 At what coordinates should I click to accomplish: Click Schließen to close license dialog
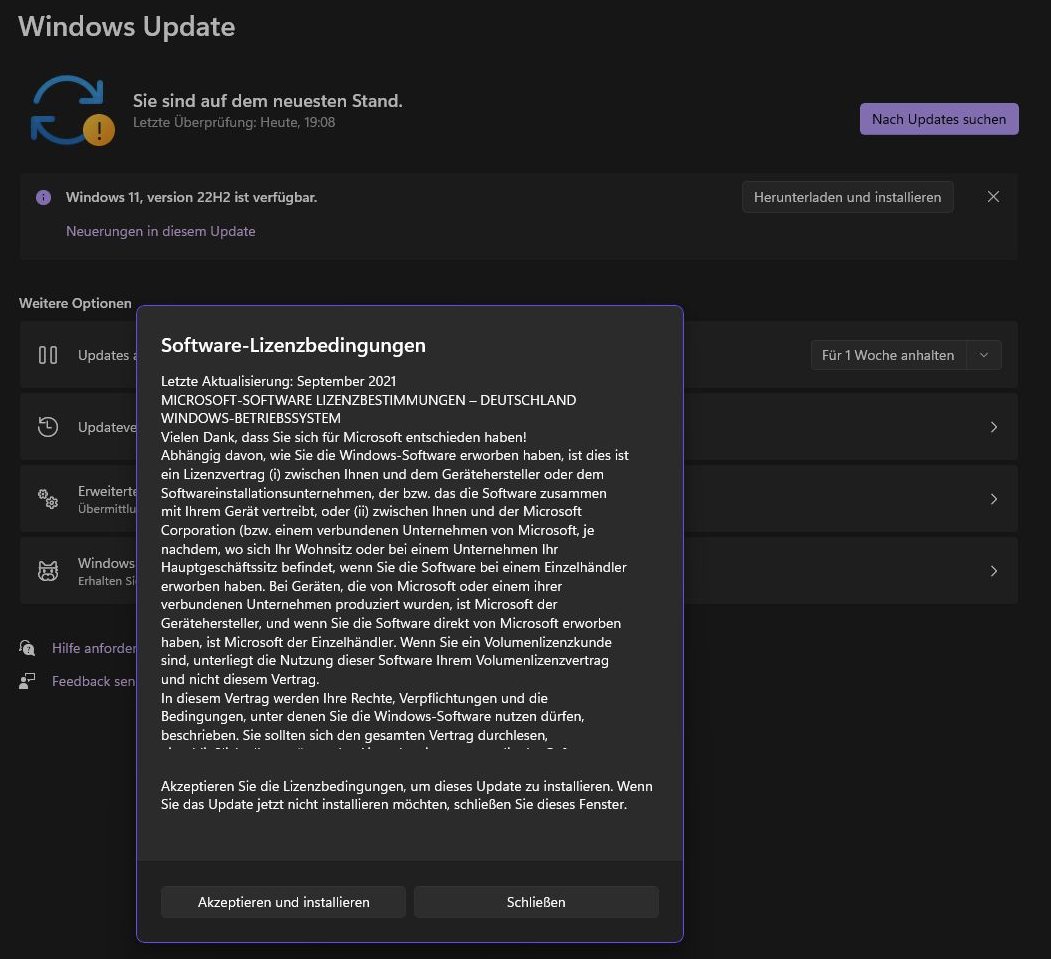tap(536, 902)
